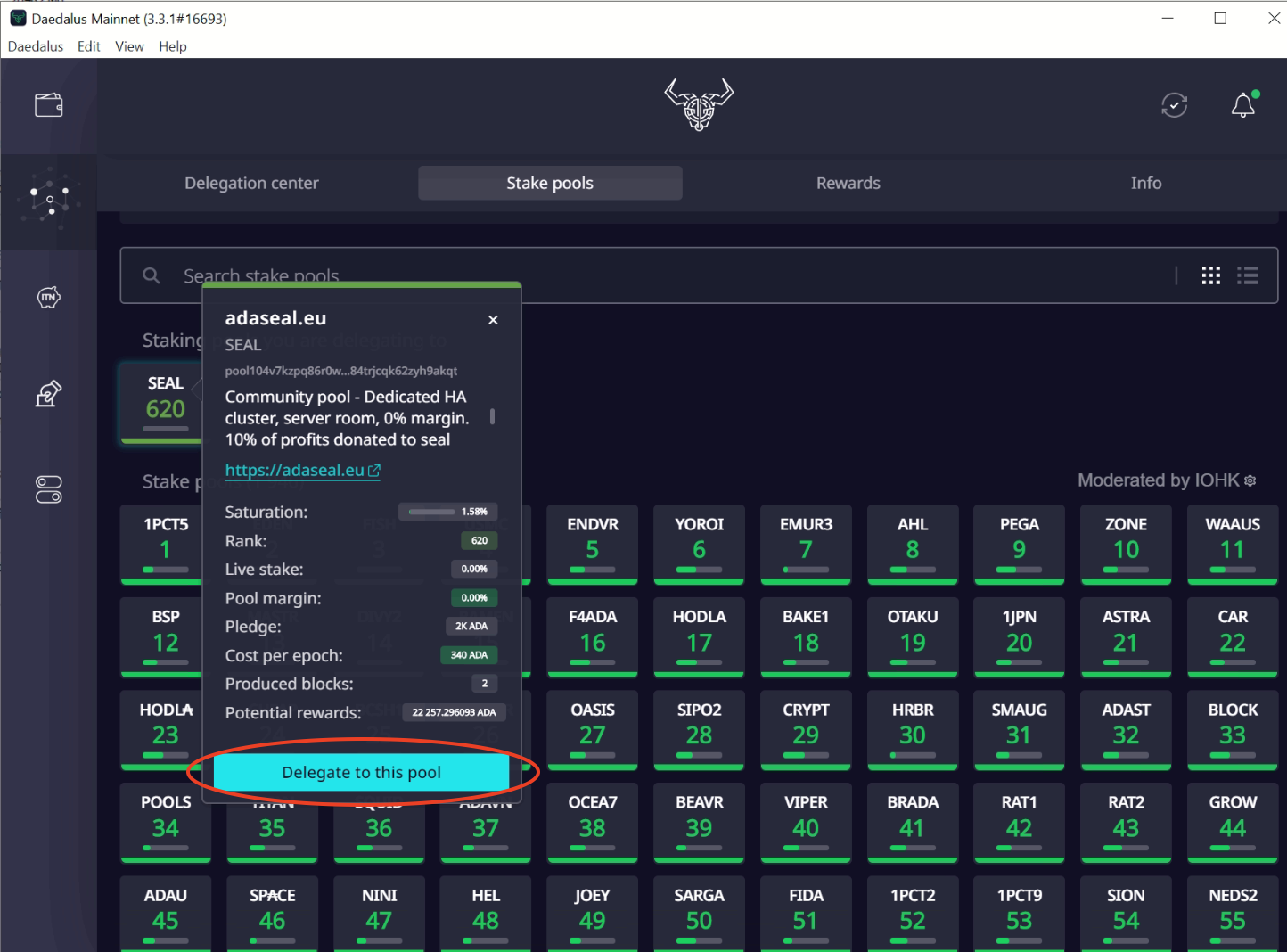
Task: Select the F4ADA pool ranked 16
Action: [x=593, y=637]
